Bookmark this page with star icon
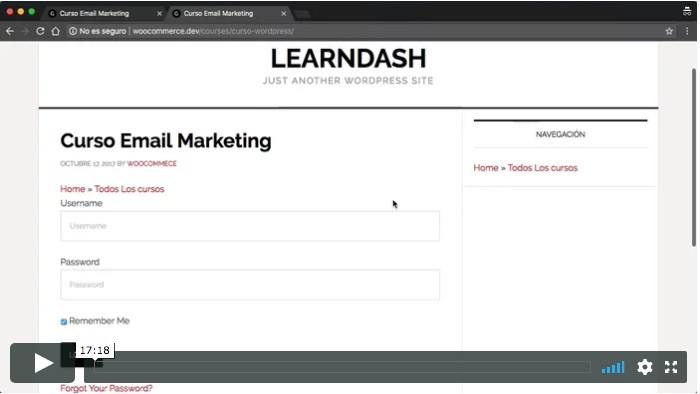The image size is (700, 394). click(x=669, y=31)
